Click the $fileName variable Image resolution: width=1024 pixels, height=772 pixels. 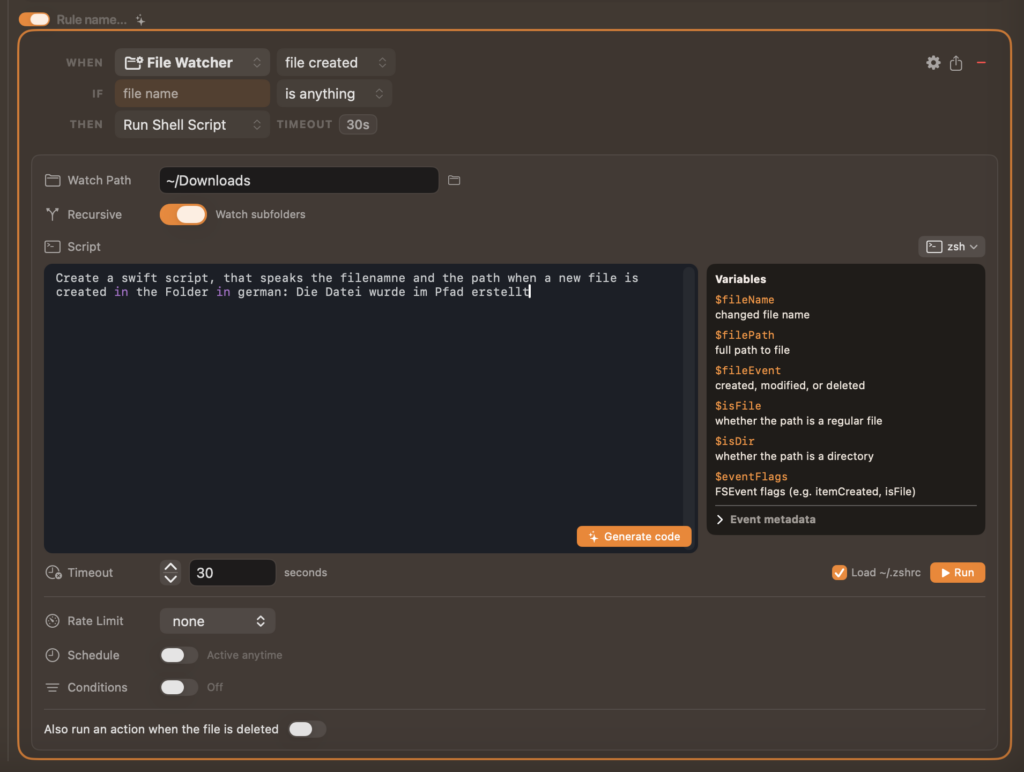(744, 300)
